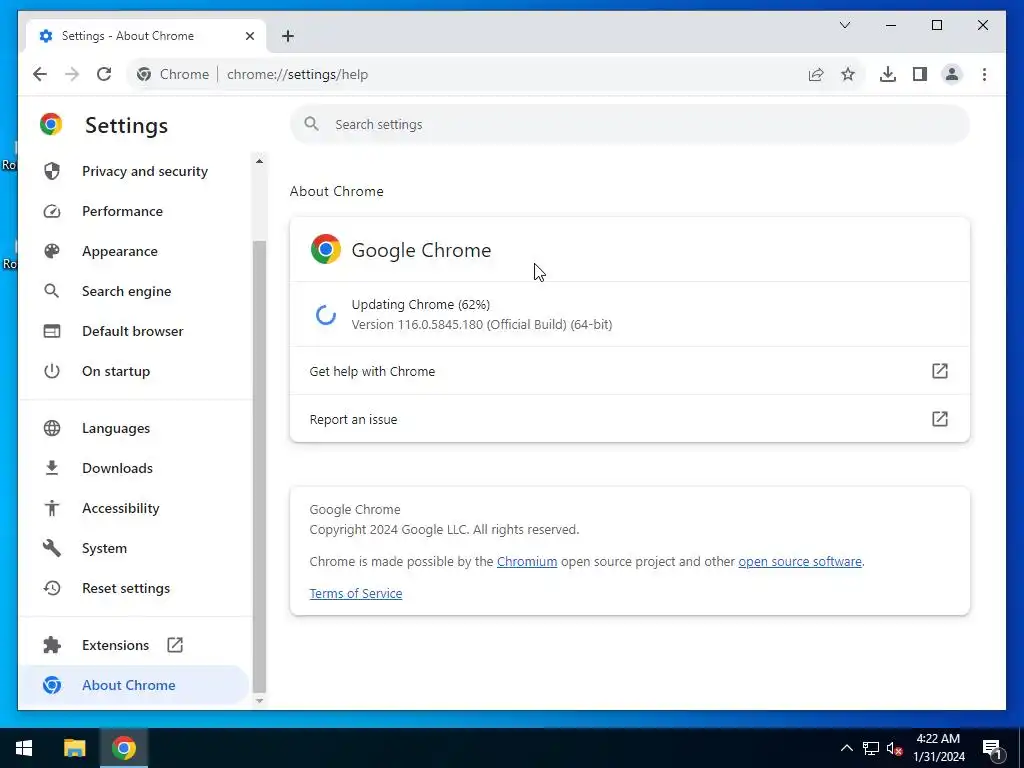
Task: Click the Languages globe icon
Action: click(52, 428)
